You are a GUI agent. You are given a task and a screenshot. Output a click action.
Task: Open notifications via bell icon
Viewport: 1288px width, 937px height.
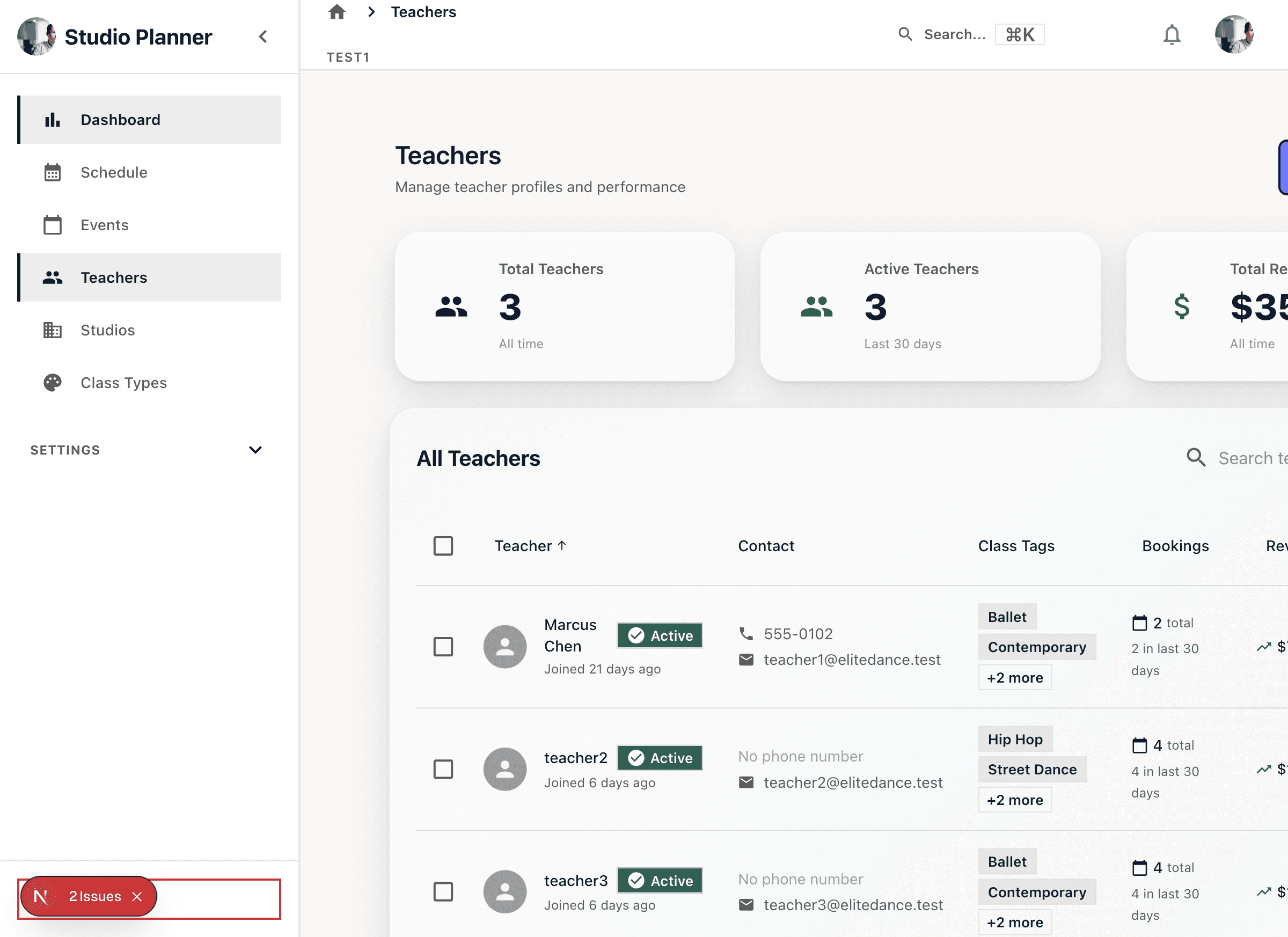tap(1172, 34)
